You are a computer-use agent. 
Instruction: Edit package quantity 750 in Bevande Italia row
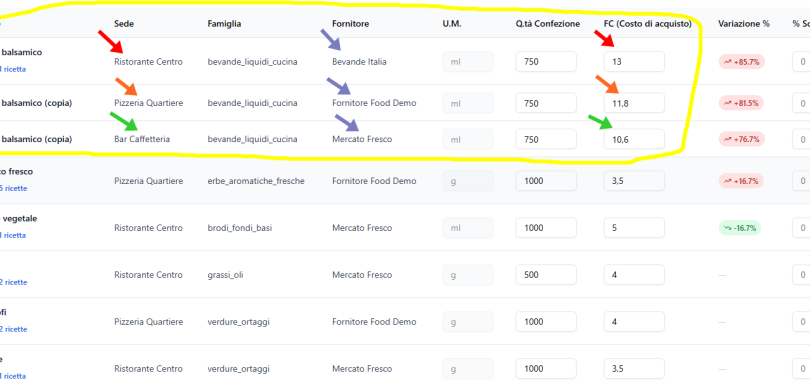tap(546, 61)
